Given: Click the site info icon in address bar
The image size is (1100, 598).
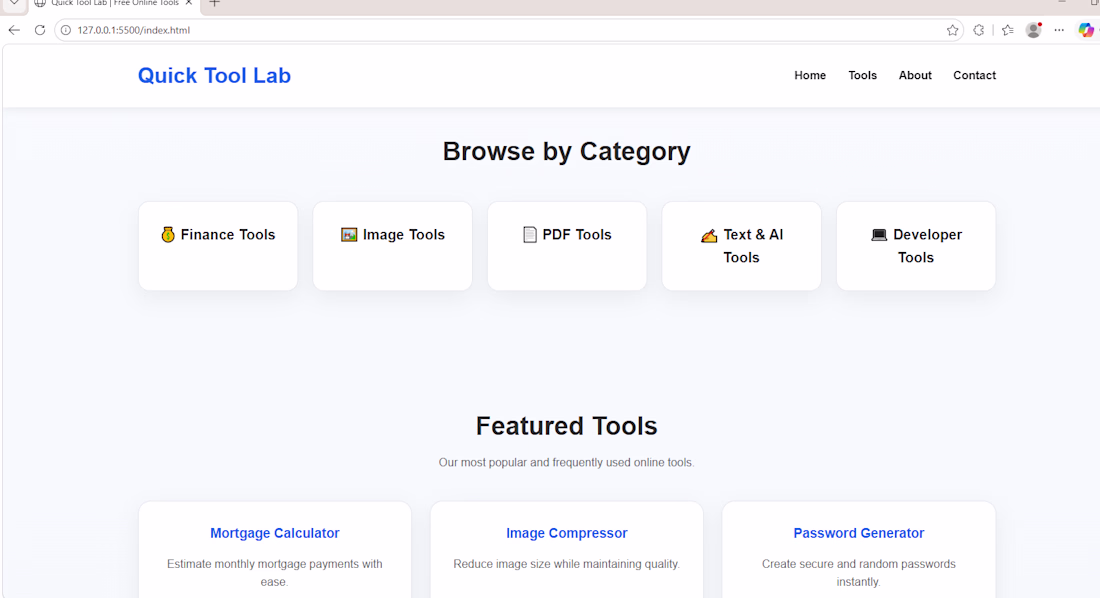Looking at the screenshot, I should click(66, 30).
